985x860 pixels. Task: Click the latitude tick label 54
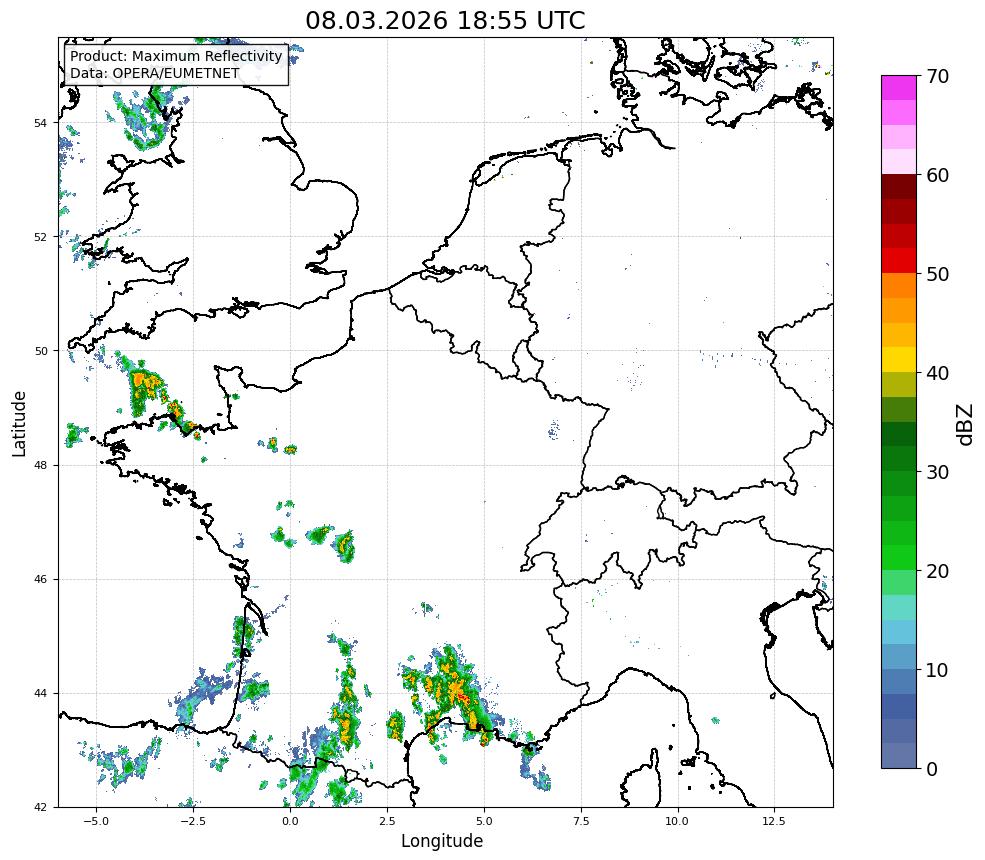point(40,122)
